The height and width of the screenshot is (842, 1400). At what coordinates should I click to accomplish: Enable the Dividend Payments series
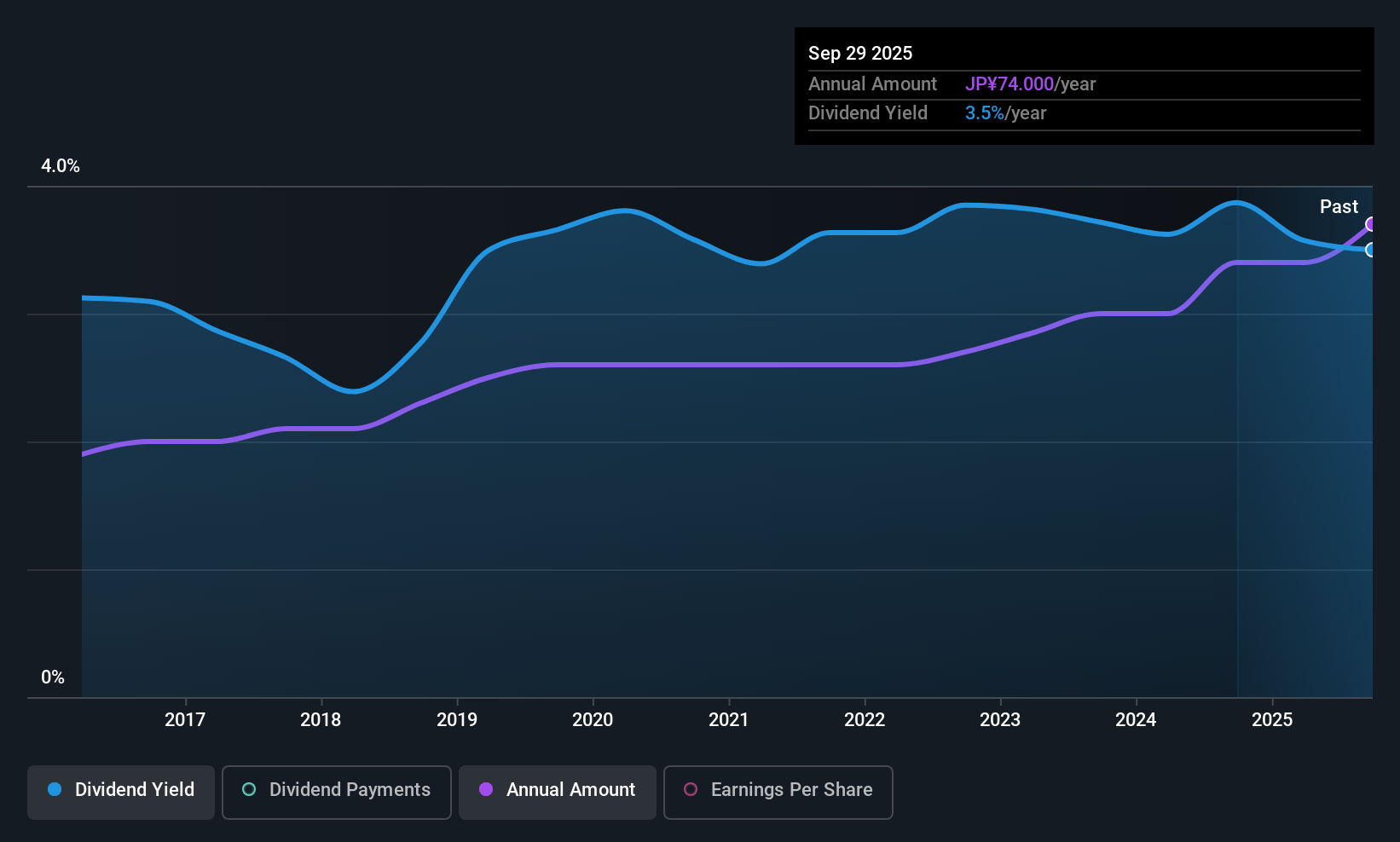[337, 792]
